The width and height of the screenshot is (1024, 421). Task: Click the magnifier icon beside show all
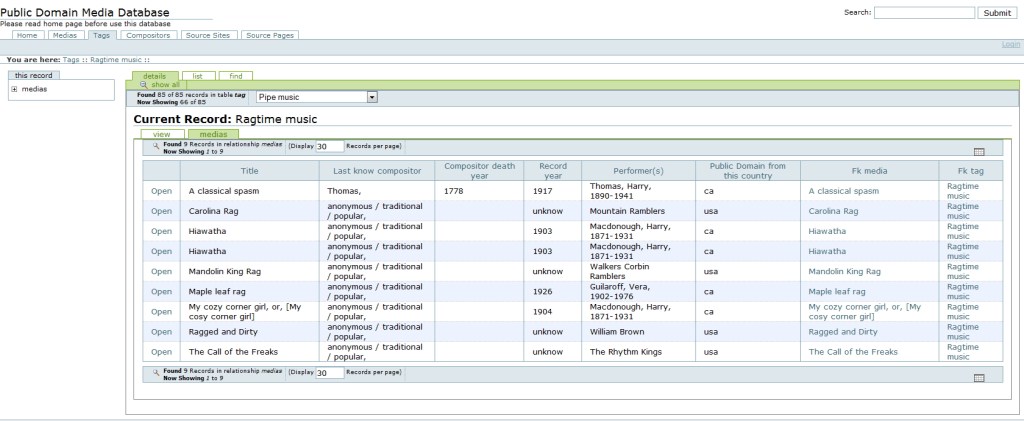tap(144, 85)
